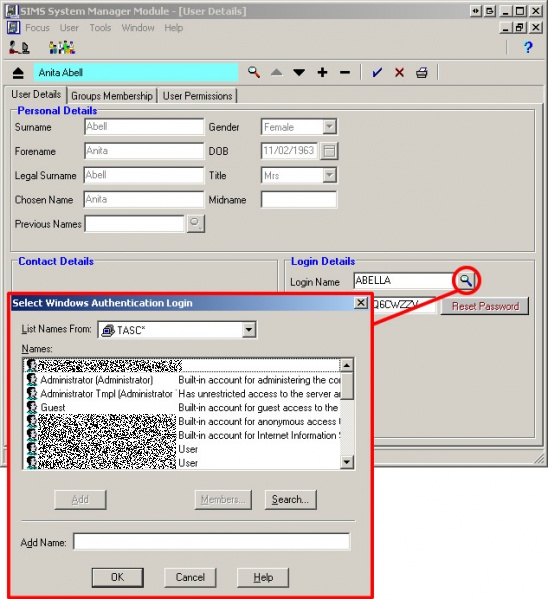Click the Login Name lookup magnifier icon
The image size is (548, 599).
[x=465, y=280]
